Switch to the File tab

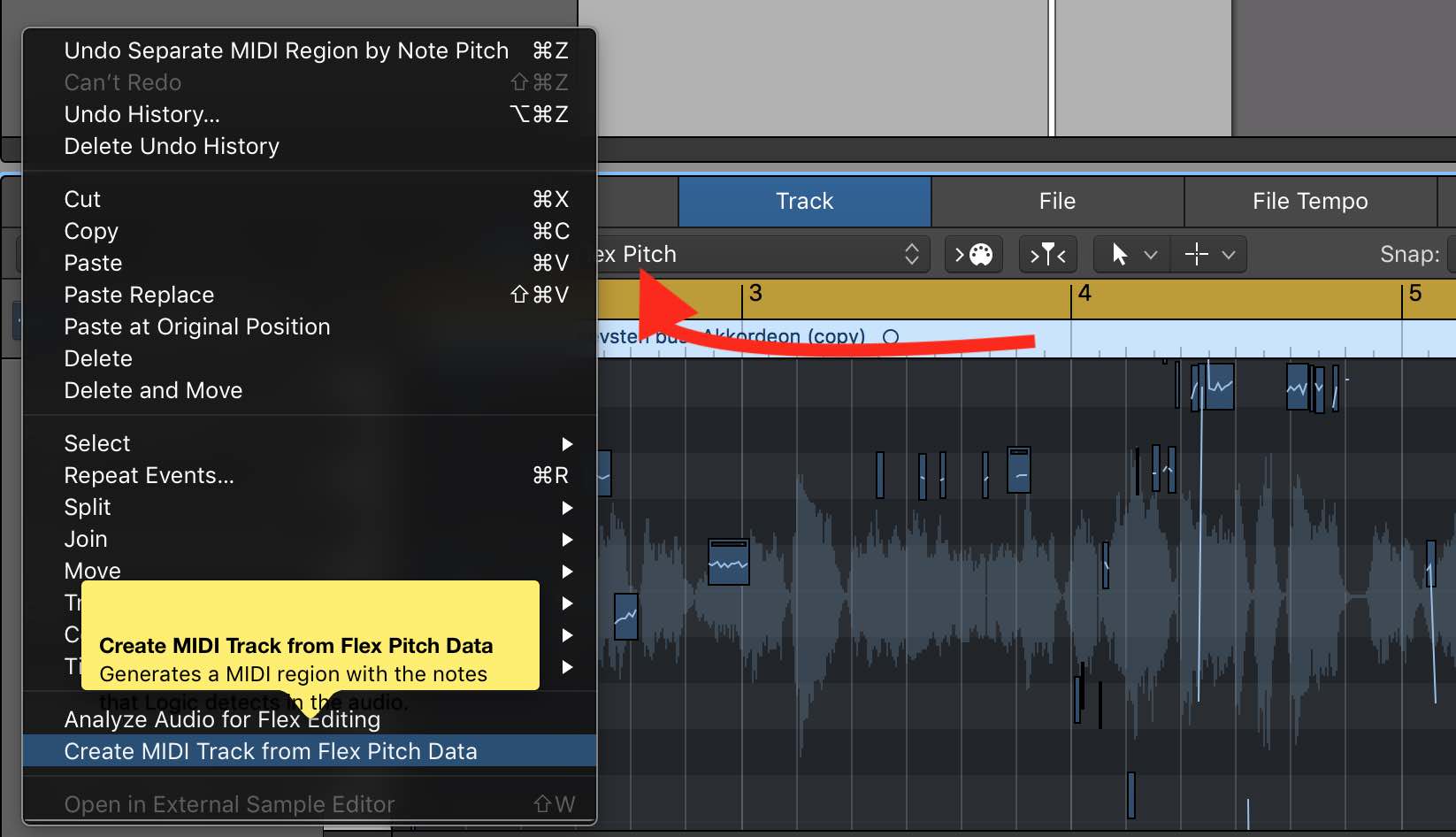[x=1057, y=202]
